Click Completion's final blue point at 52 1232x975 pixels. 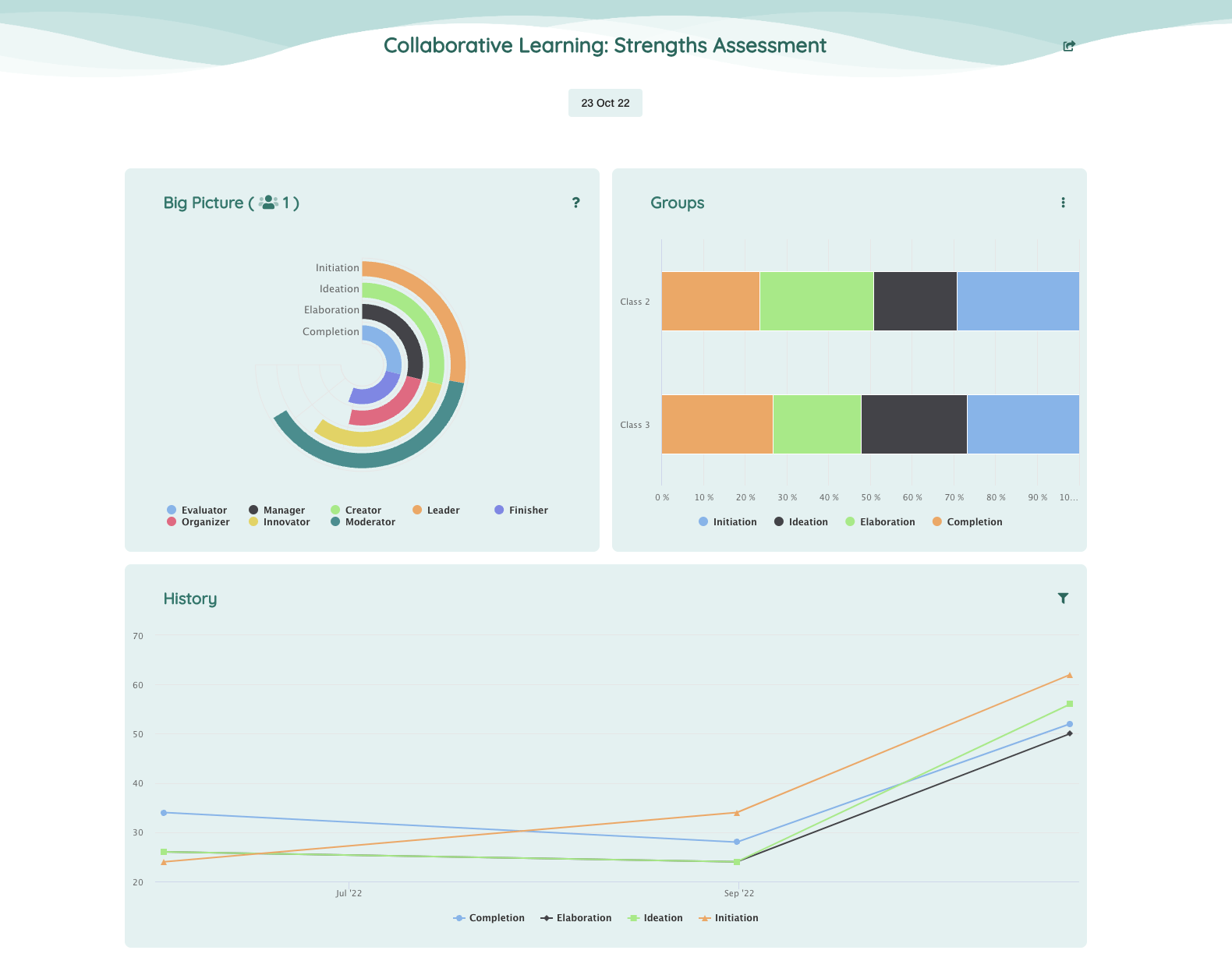(1069, 724)
